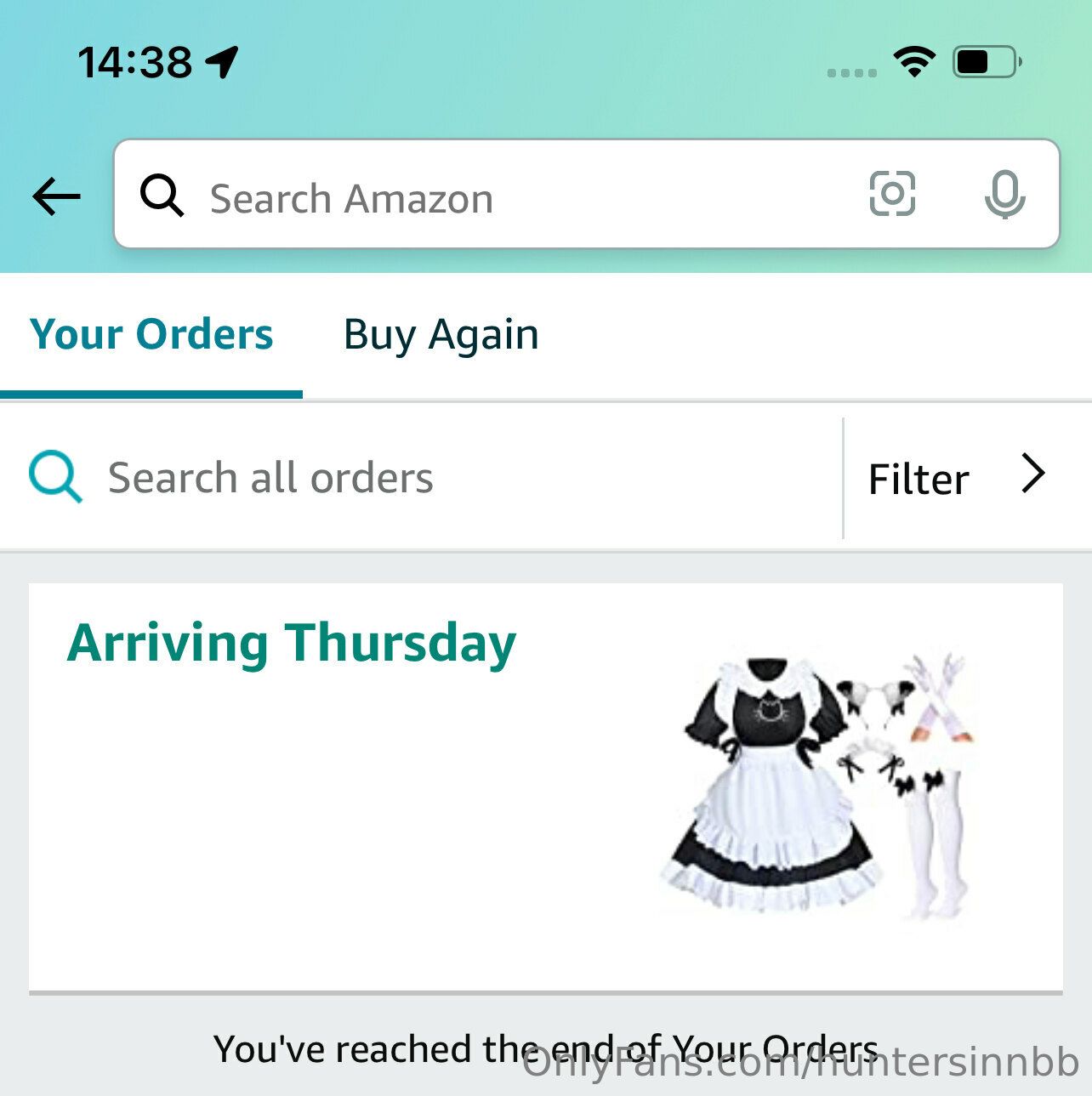
Task: Open the camera lens scan icon
Action: [892, 194]
